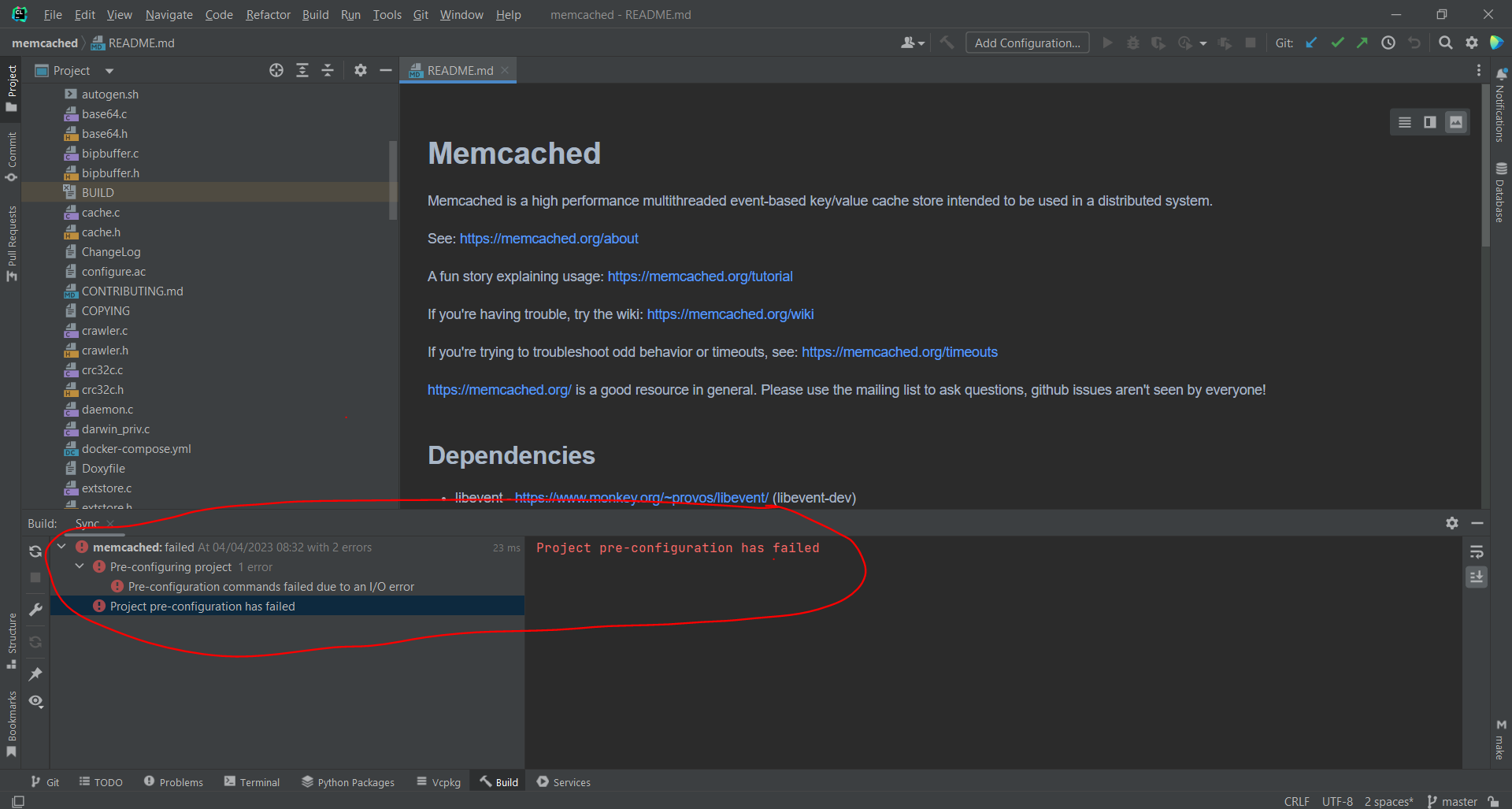Screen dimensions: 1512x809
Task: Switch to preview only view mode
Action: 1456,122
